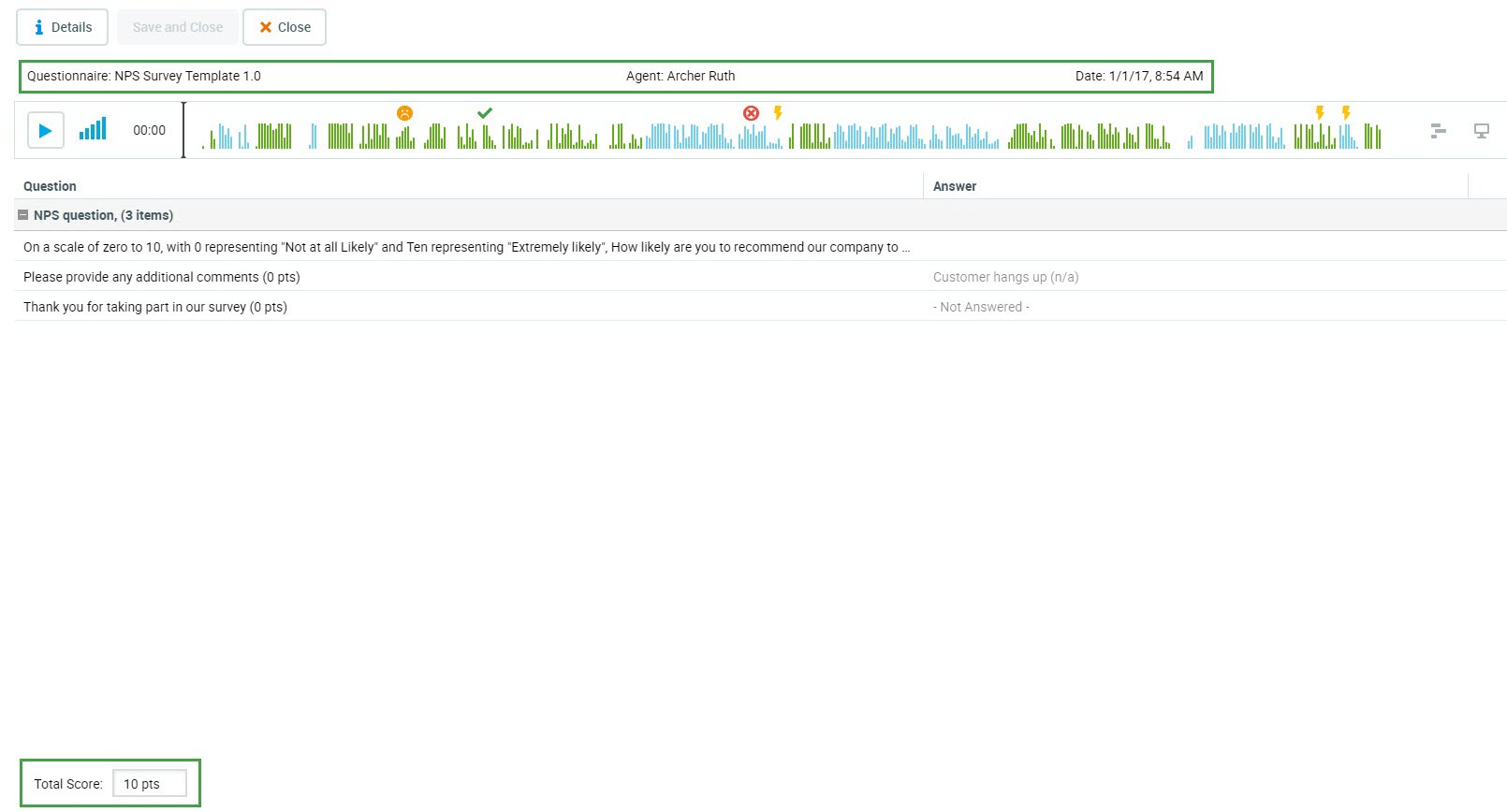
Task: Click the Total Score field
Action: (149, 784)
